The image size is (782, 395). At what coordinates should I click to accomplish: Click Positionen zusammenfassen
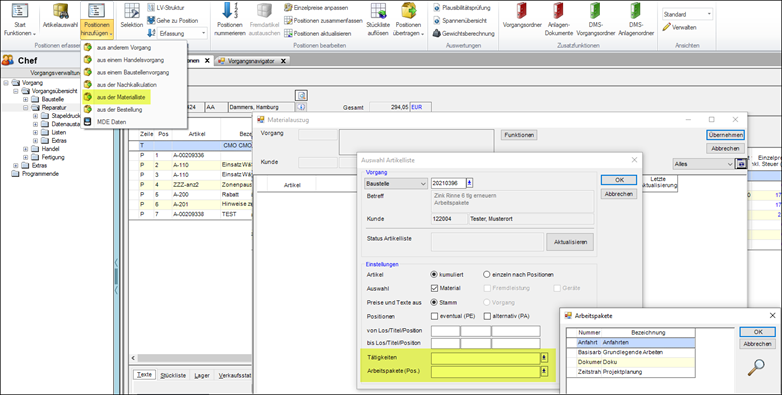[x=324, y=20]
